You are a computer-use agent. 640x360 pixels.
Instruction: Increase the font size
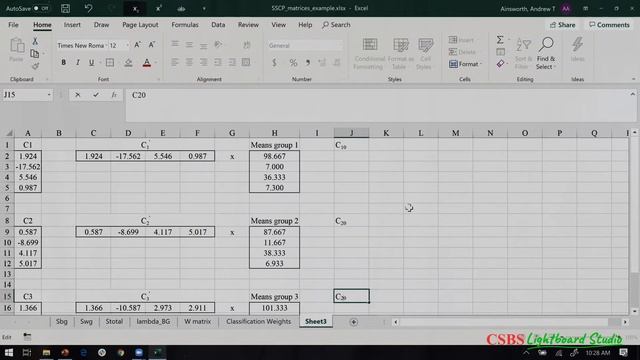coord(138,45)
